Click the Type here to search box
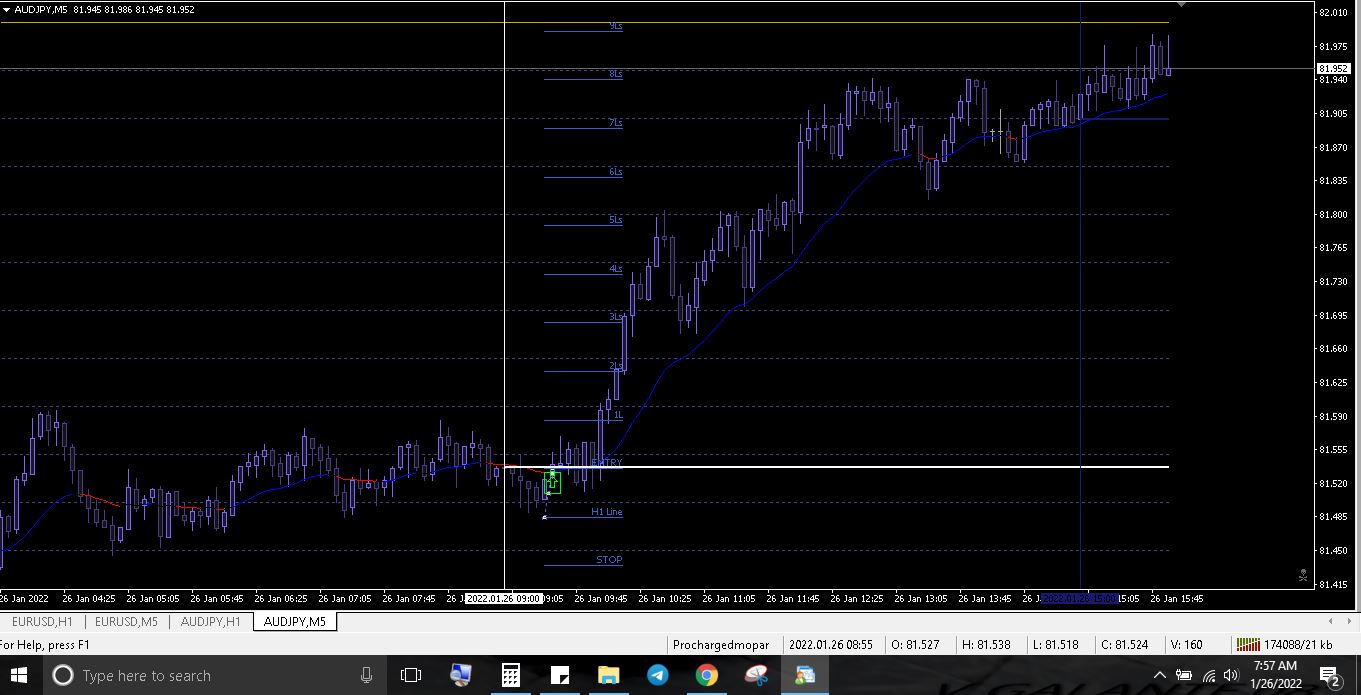Viewport: 1361px width, 695px height. pos(200,676)
